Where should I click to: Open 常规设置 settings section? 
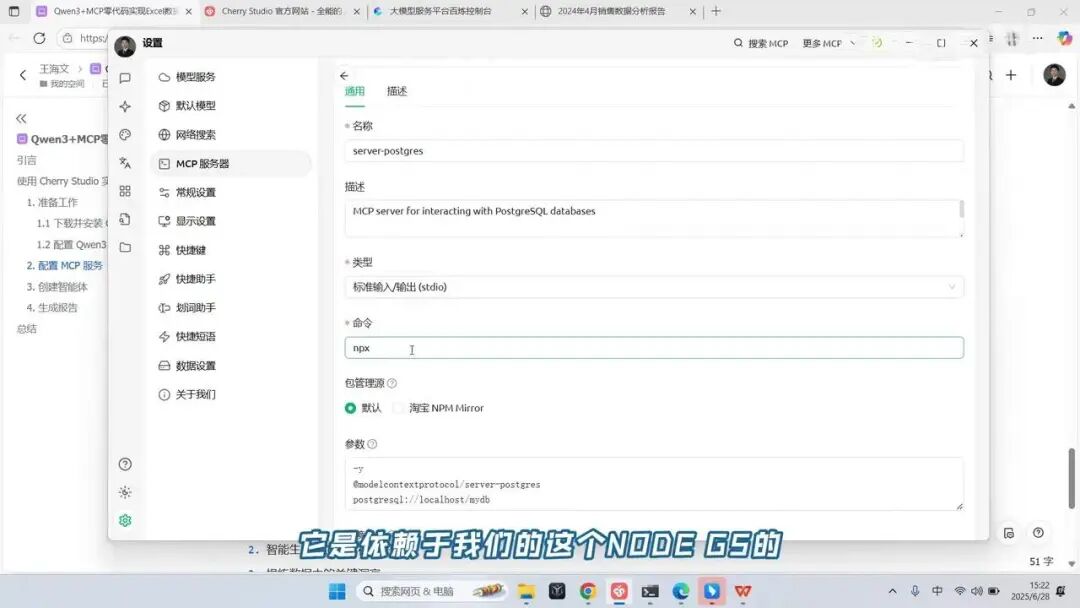point(231,192)
